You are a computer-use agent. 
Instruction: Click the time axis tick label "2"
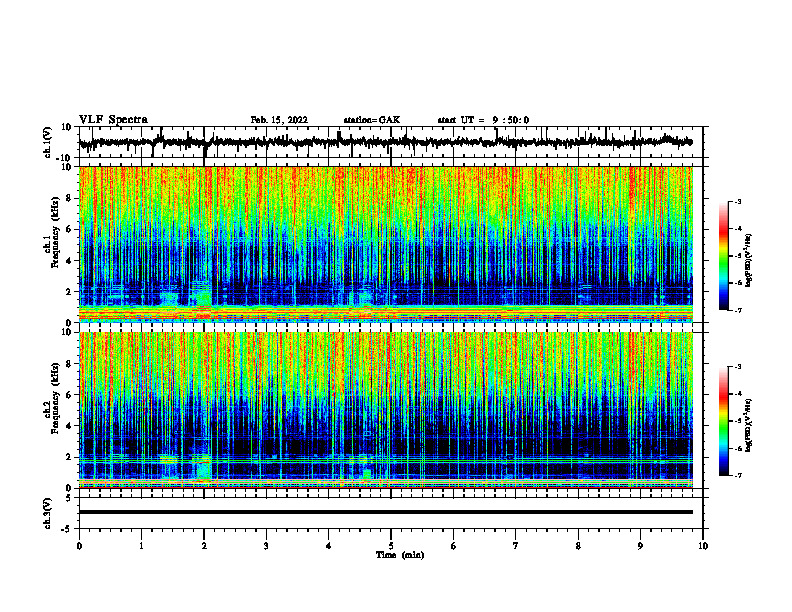tap(204, 546)
